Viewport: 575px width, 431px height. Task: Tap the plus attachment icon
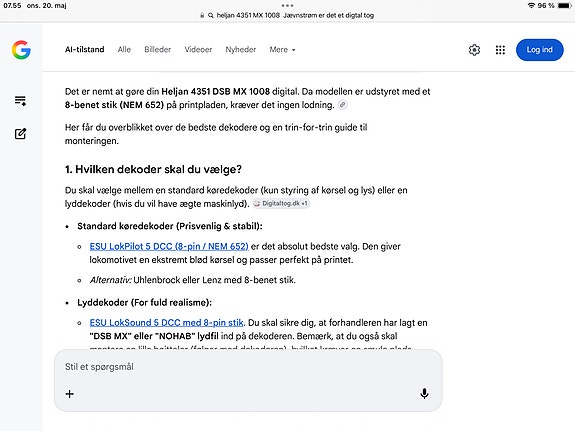pyautogui.click(x=69, y=394)
